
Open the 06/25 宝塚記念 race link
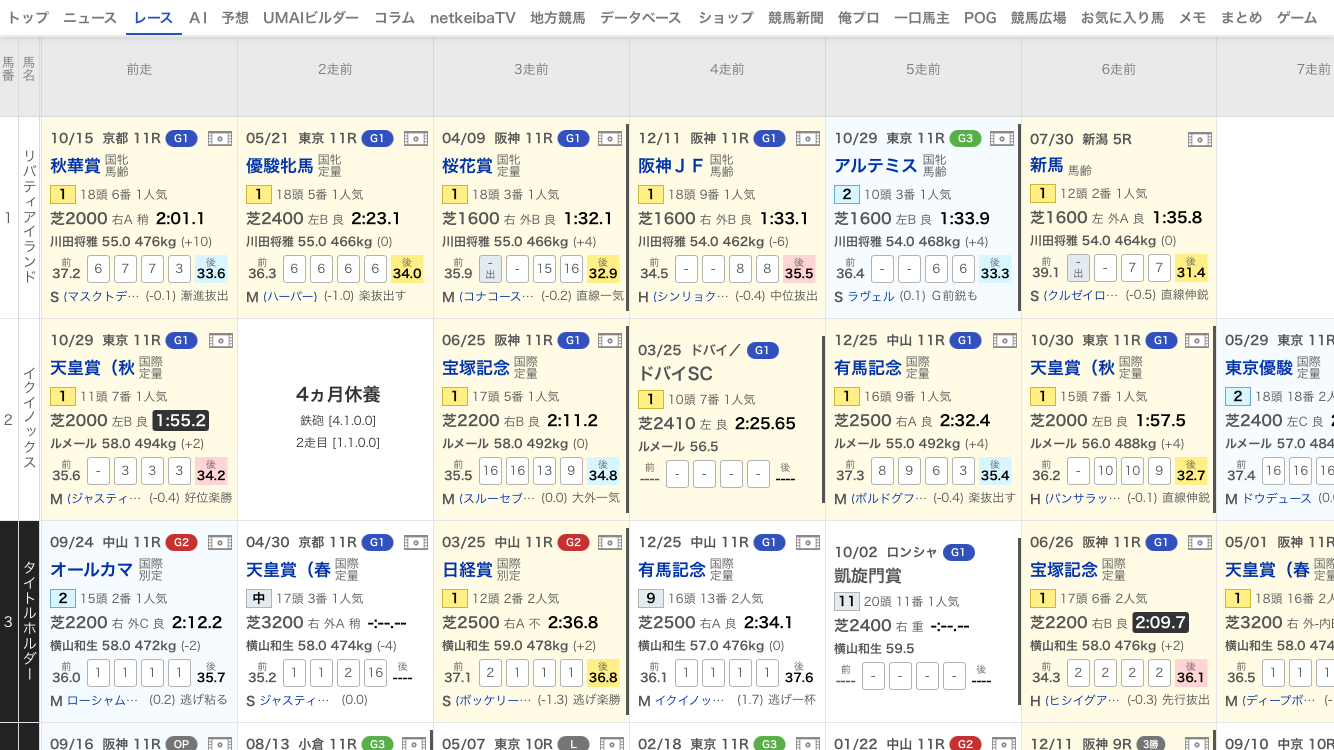point(476,368)
